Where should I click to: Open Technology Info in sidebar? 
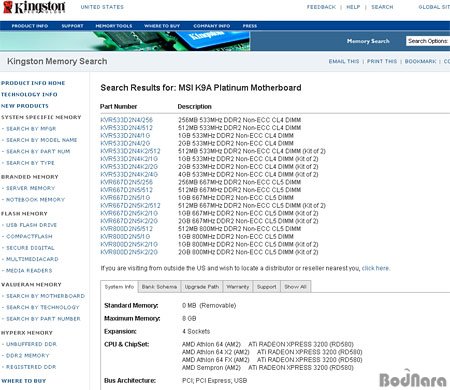pyautogui.click(x=29, y=94)
